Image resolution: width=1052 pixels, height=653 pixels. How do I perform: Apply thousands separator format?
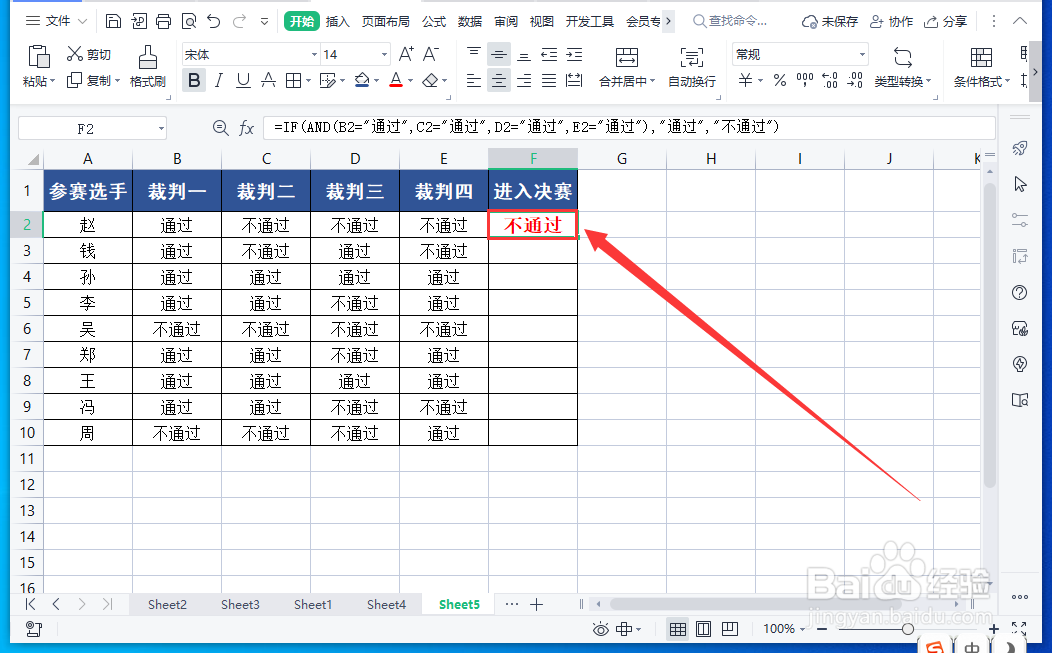pos(804,81)
